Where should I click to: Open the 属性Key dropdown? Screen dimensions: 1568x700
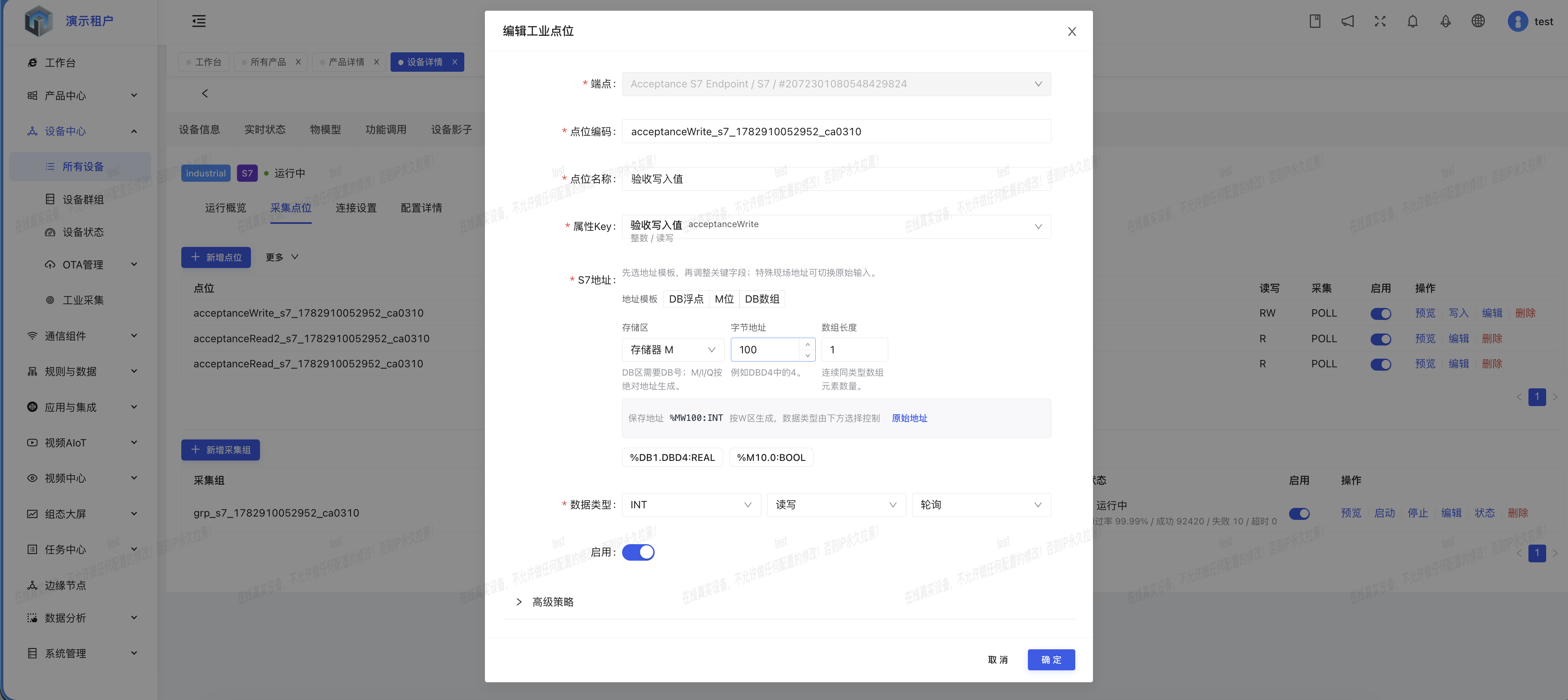[836, 227]
